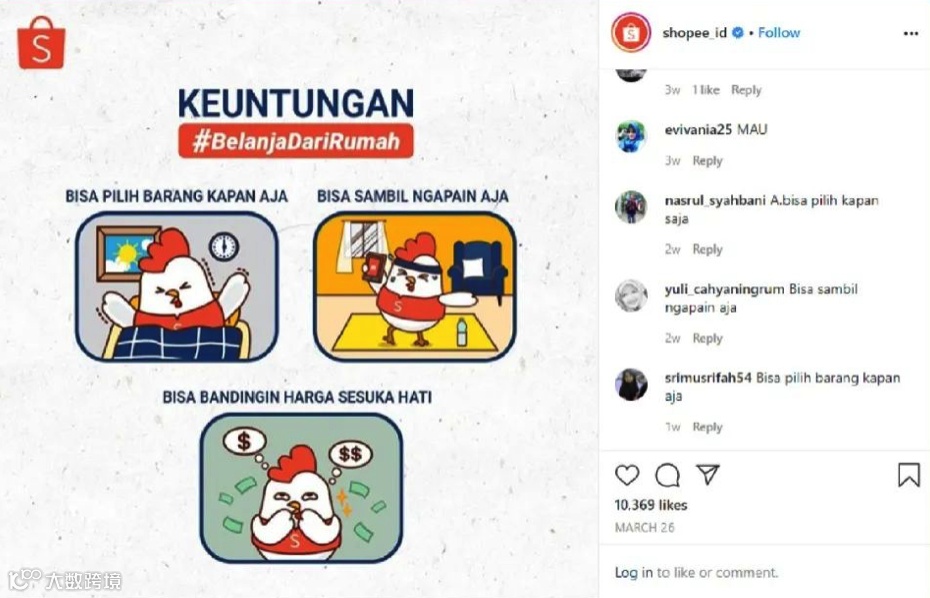Open comment bubble icon
This screenshot has width=930, height=598.
coord(667,475)
